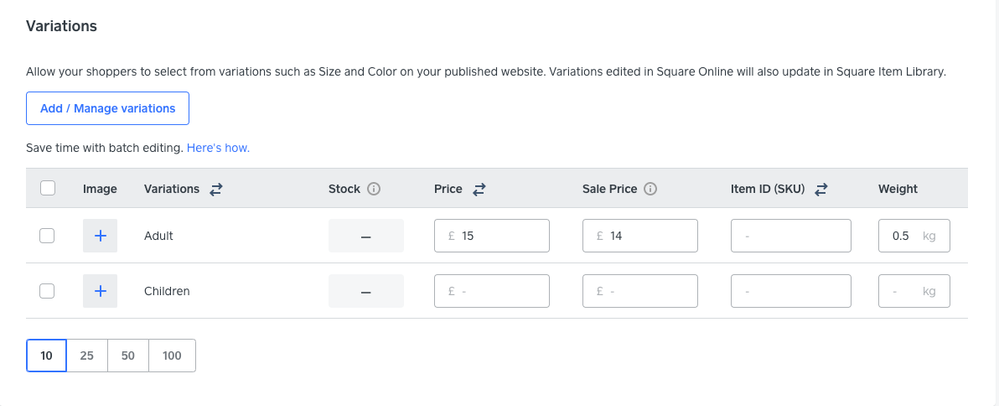Check the Children variation checkbox
Viewport: 999px width, 406px height.
(x=47, y=291)
